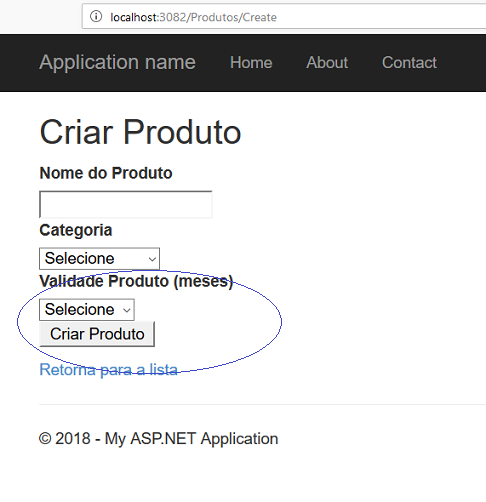This screenshot has width=486, height=502.
Task: Click the Validade Produto (meses) label
Action: point(136,281)
